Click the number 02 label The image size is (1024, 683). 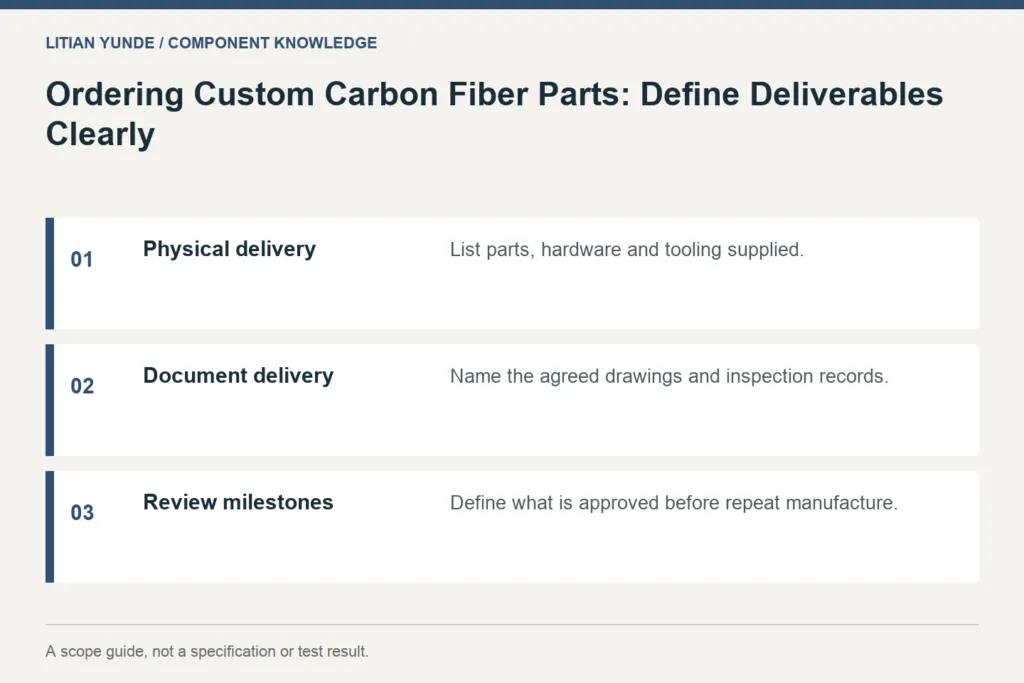82,386
